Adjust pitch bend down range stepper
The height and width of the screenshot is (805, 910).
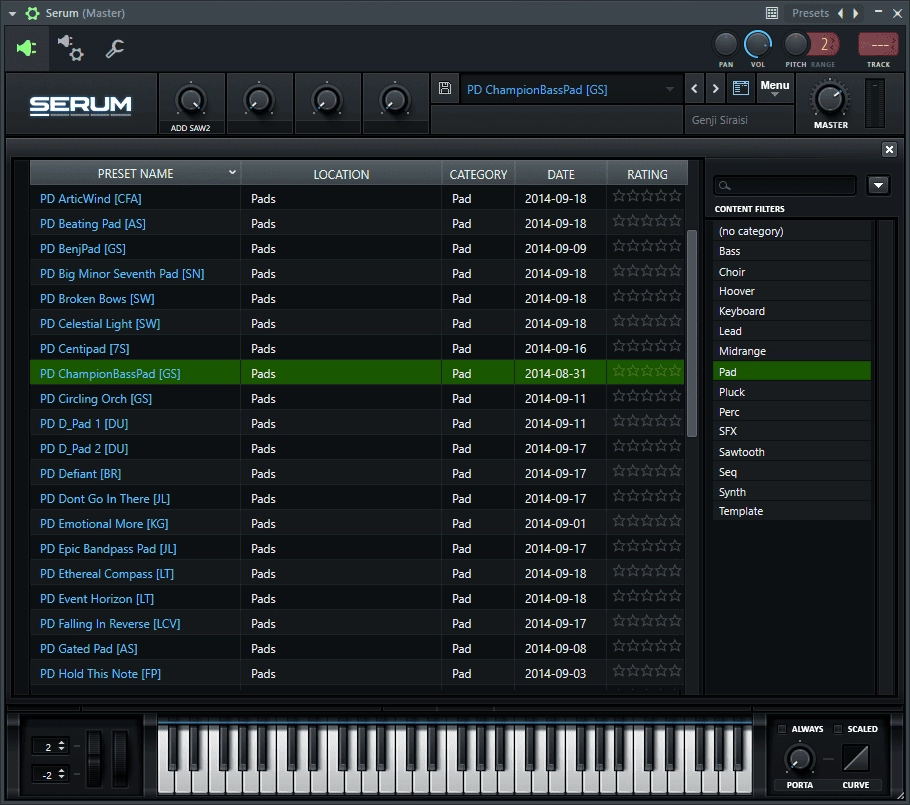point(62,774)
